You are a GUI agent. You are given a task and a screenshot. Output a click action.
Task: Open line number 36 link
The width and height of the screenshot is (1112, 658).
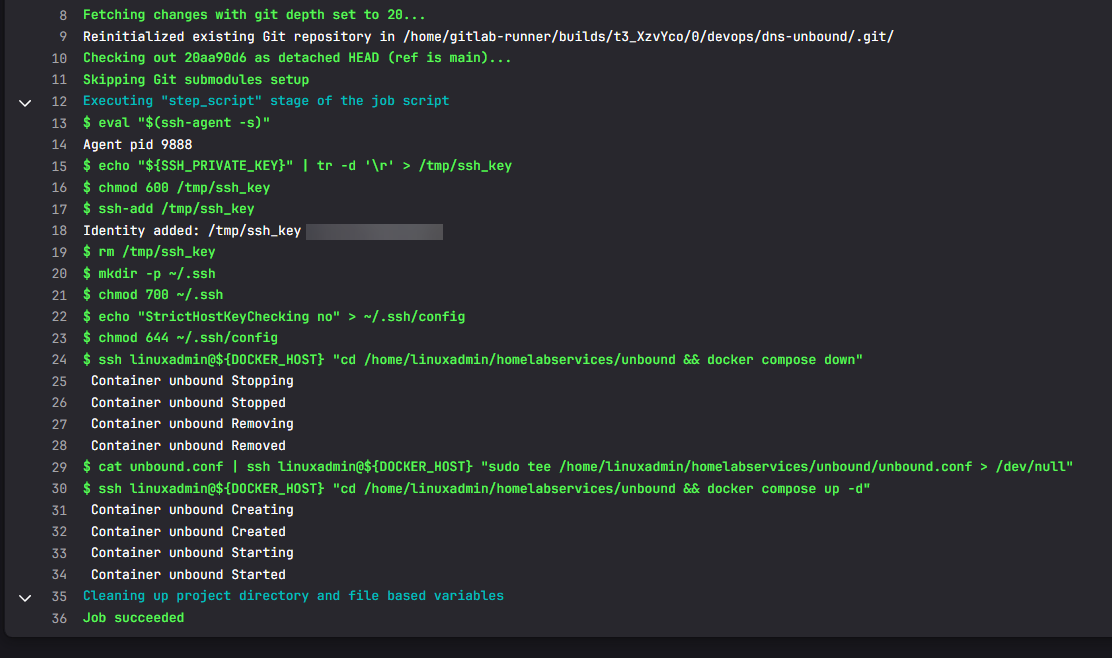[59, 618]
